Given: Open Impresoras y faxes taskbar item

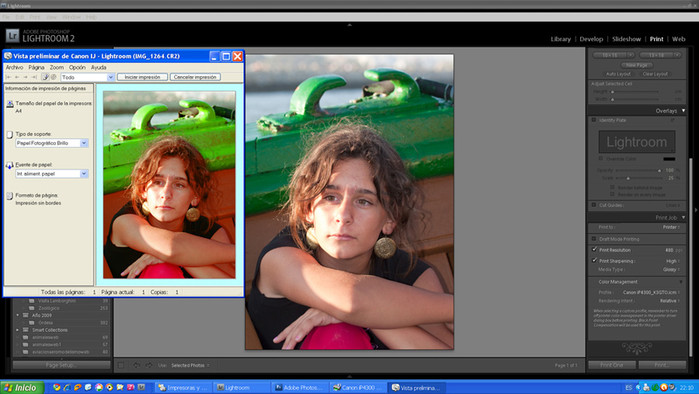Looking at the screenshot, I should [x=183, y=388].
